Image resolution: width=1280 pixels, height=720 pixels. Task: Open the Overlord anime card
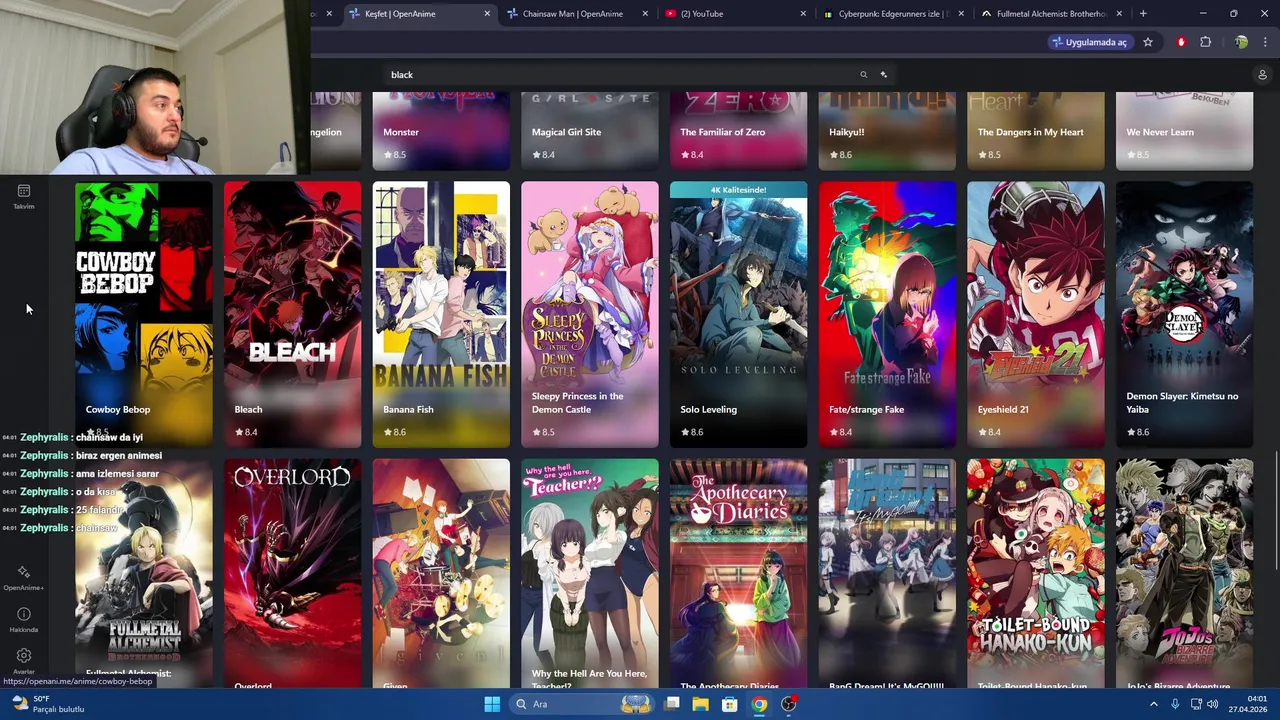point(292,574)
